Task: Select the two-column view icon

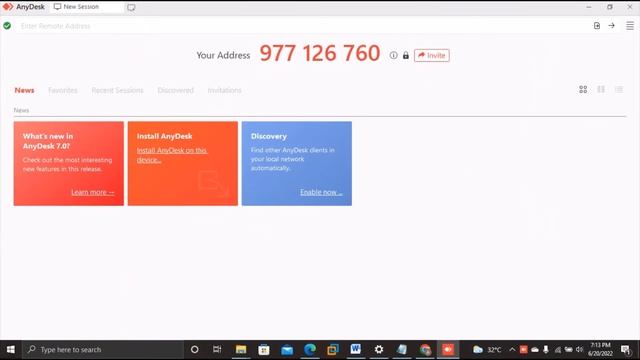Action: point(601,89)
